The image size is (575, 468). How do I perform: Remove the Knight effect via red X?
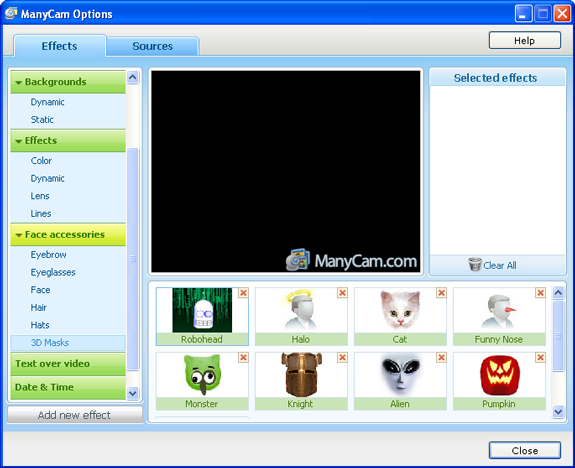(342, 357)
